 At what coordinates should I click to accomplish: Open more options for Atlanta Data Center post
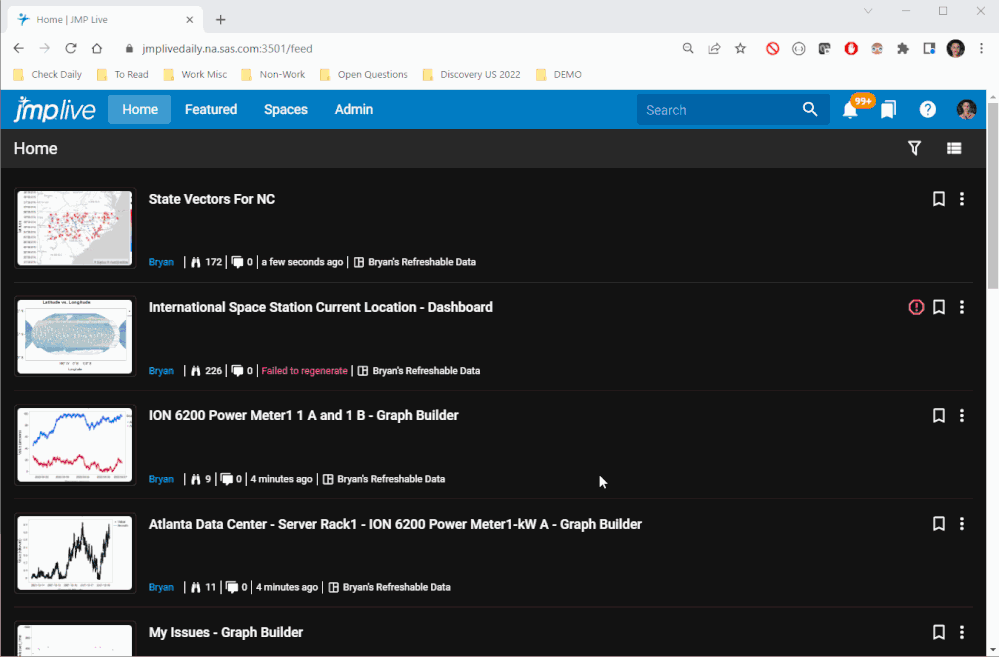pyautogui.click(x=962, y=524)
